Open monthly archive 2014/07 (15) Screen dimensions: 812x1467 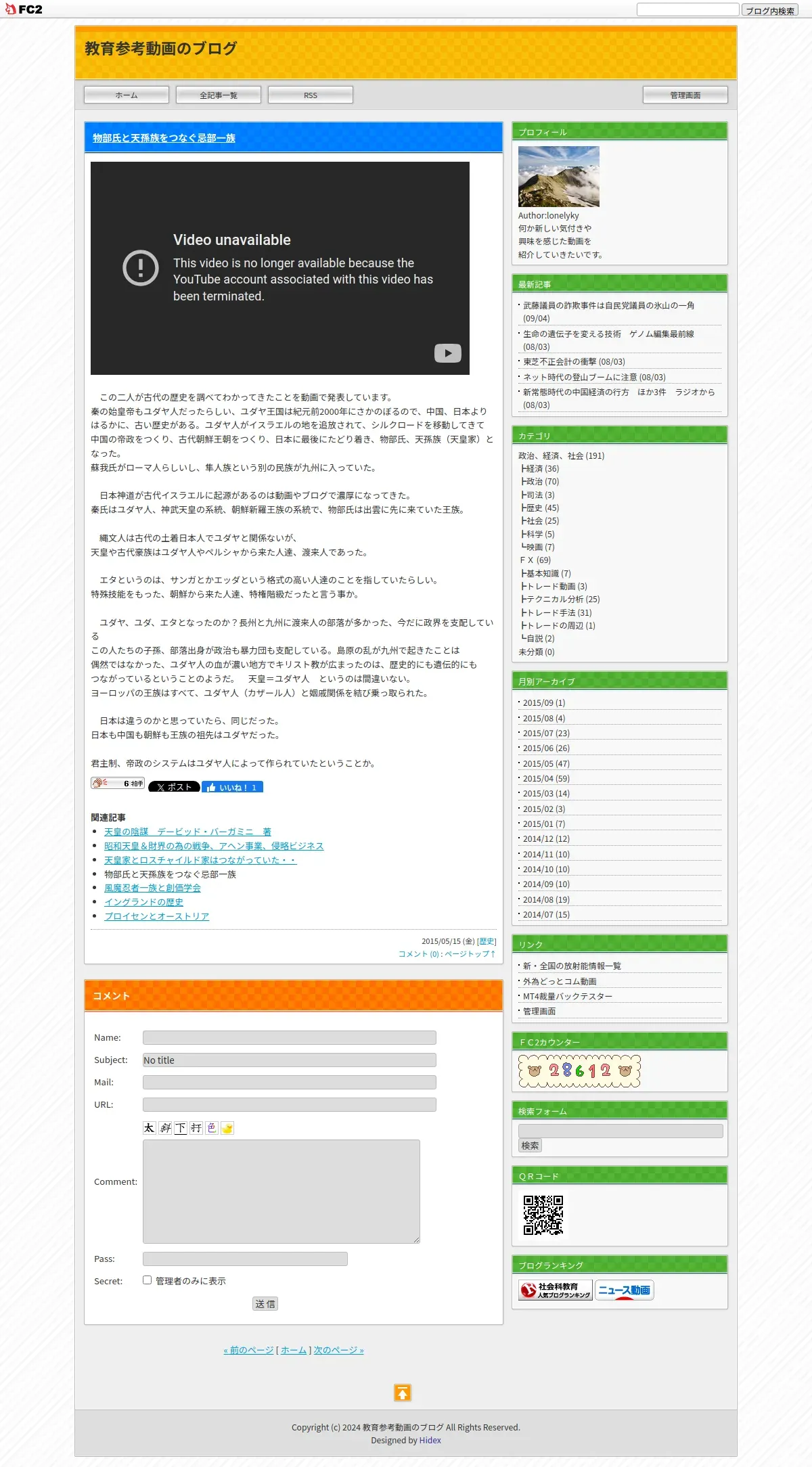point(546,914)
